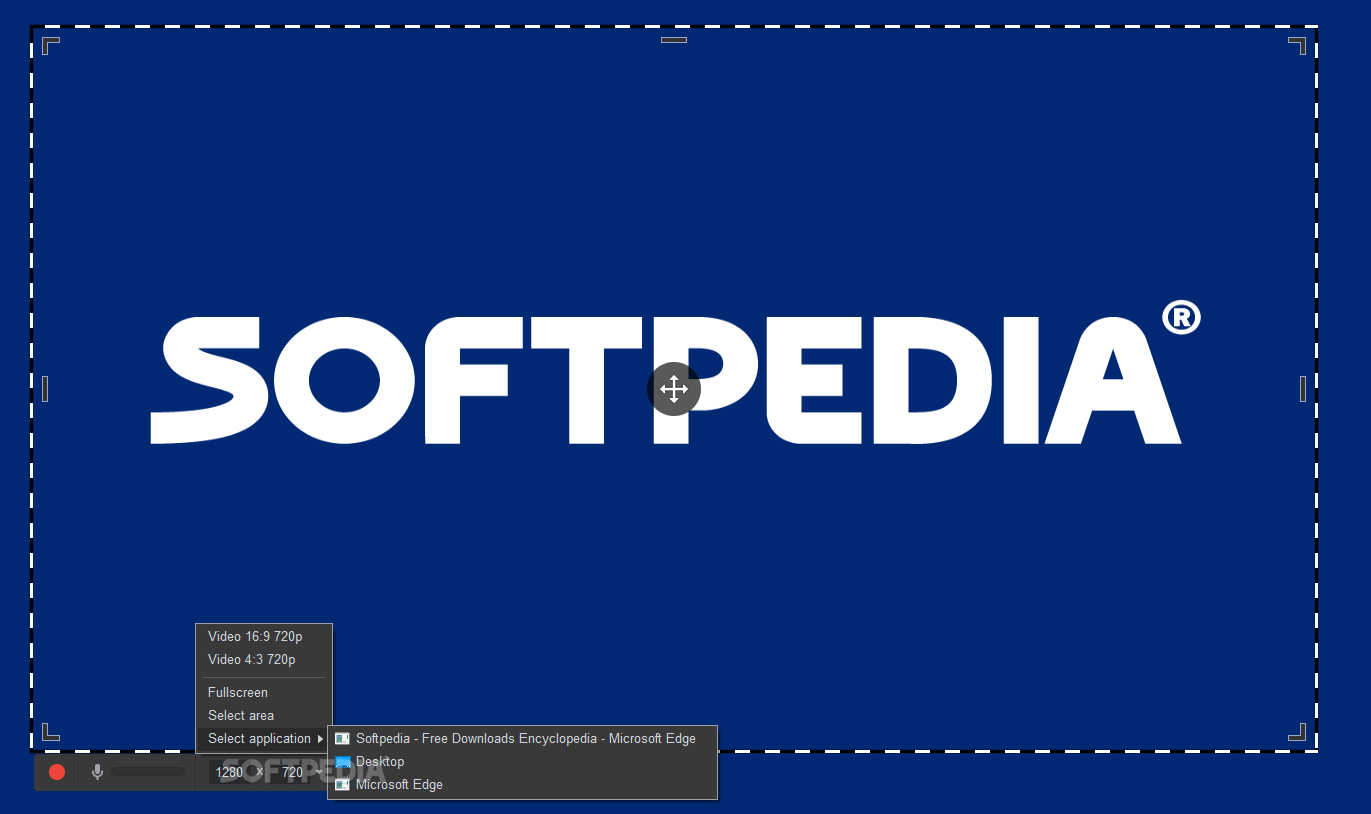Click the right edge middle handle

pos(1303,389)
